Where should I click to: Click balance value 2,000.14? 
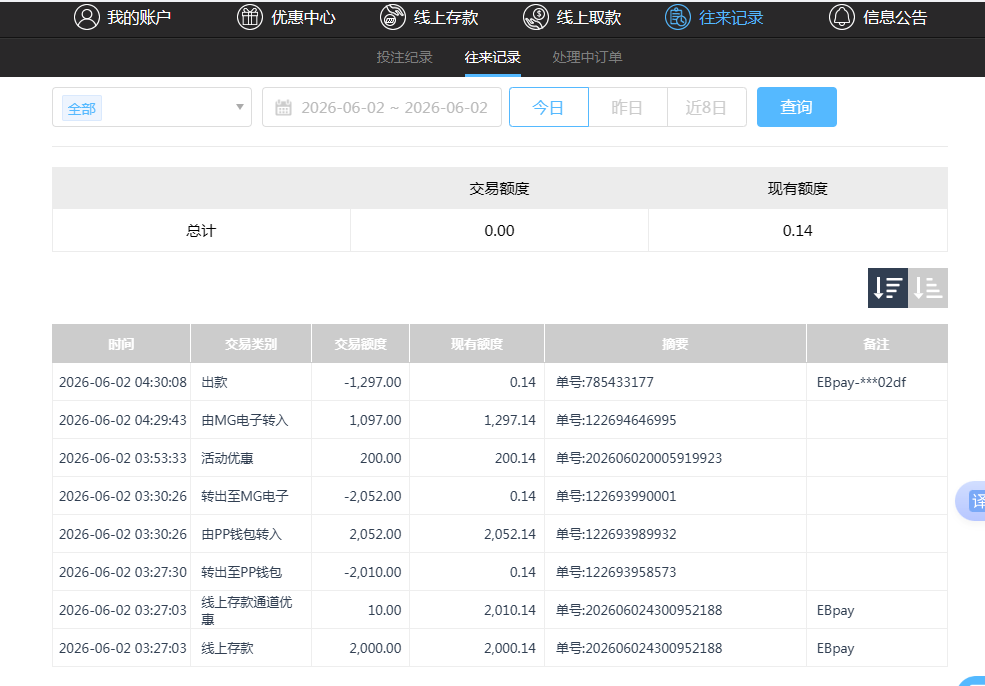509,648
